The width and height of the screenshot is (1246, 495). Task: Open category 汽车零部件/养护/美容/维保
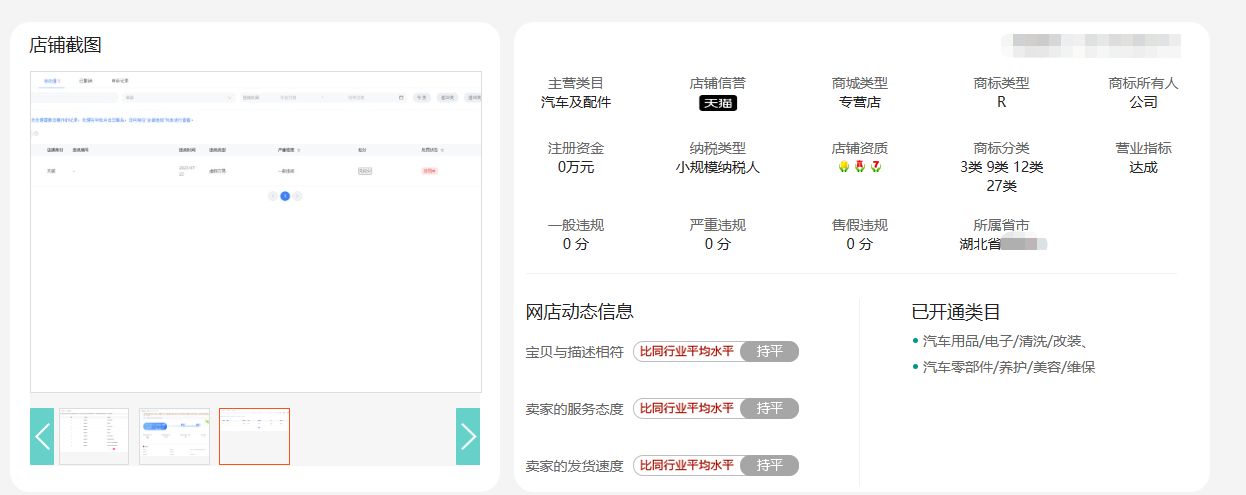(1008, 367)
